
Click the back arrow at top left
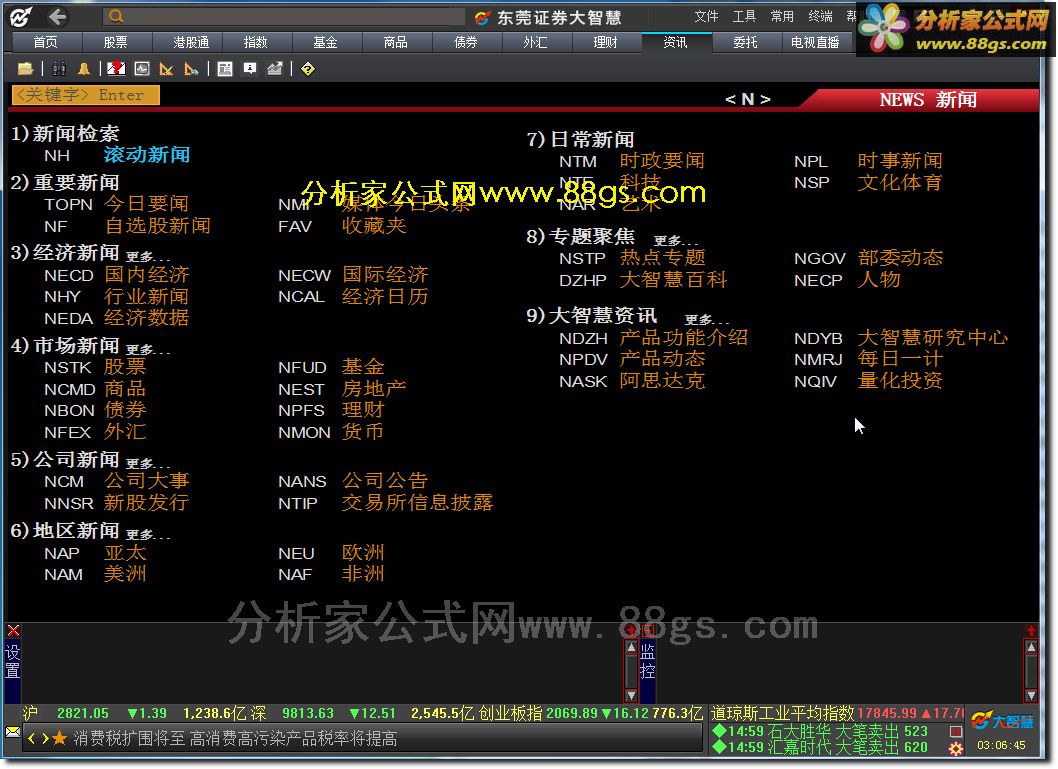[x=58, y=17]
